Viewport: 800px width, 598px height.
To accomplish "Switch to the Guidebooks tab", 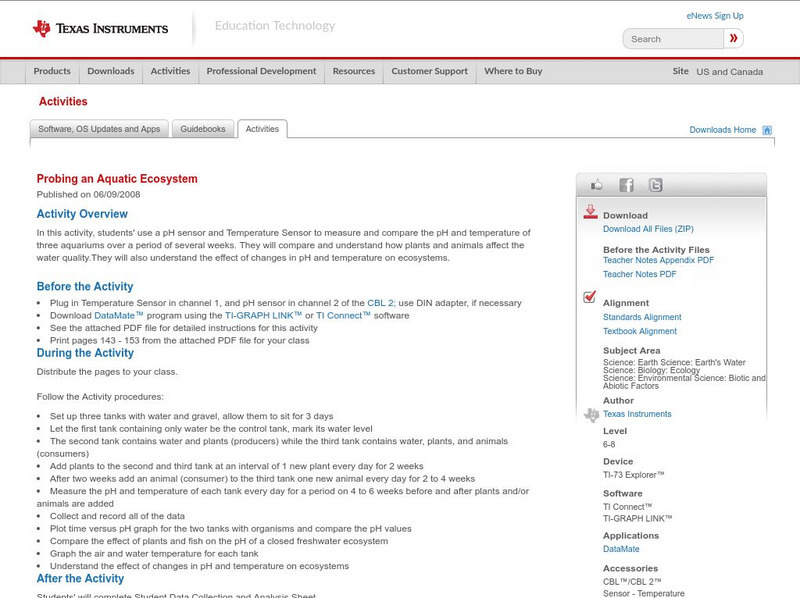I will pos(203,129).
